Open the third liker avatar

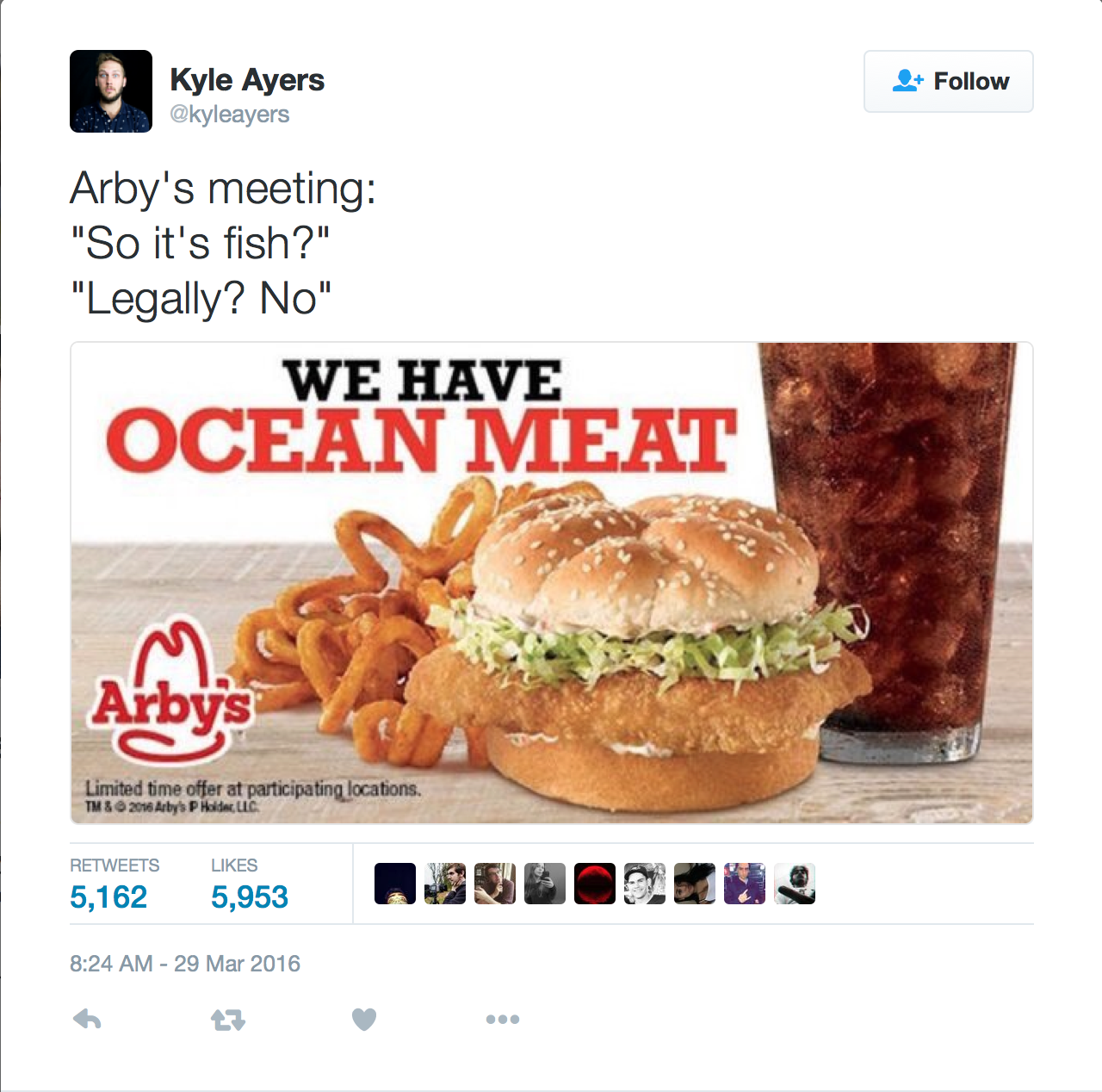pyautogui.click(x=495, y=884)
